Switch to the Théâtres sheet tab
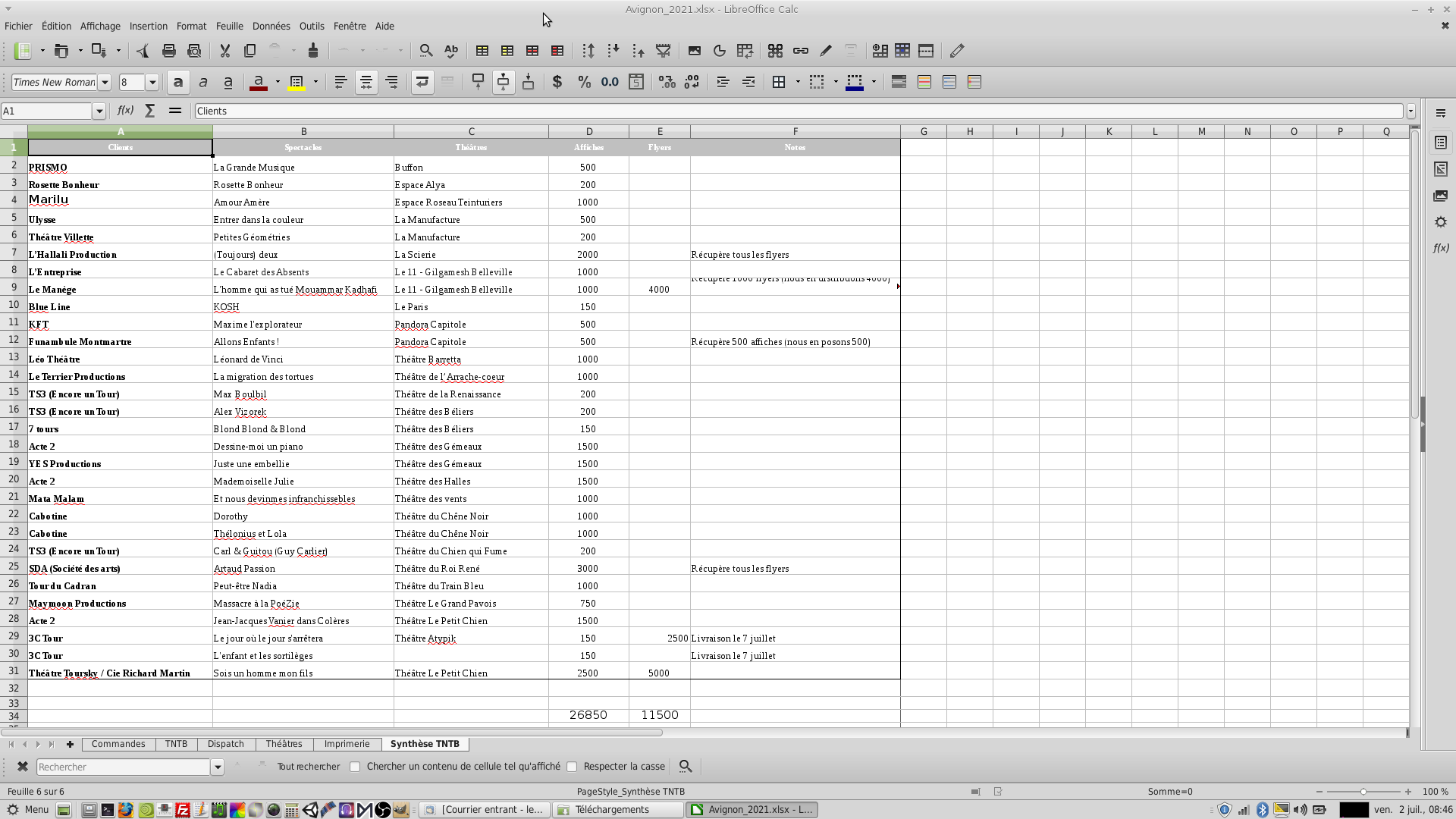 (x=284, y=744)
